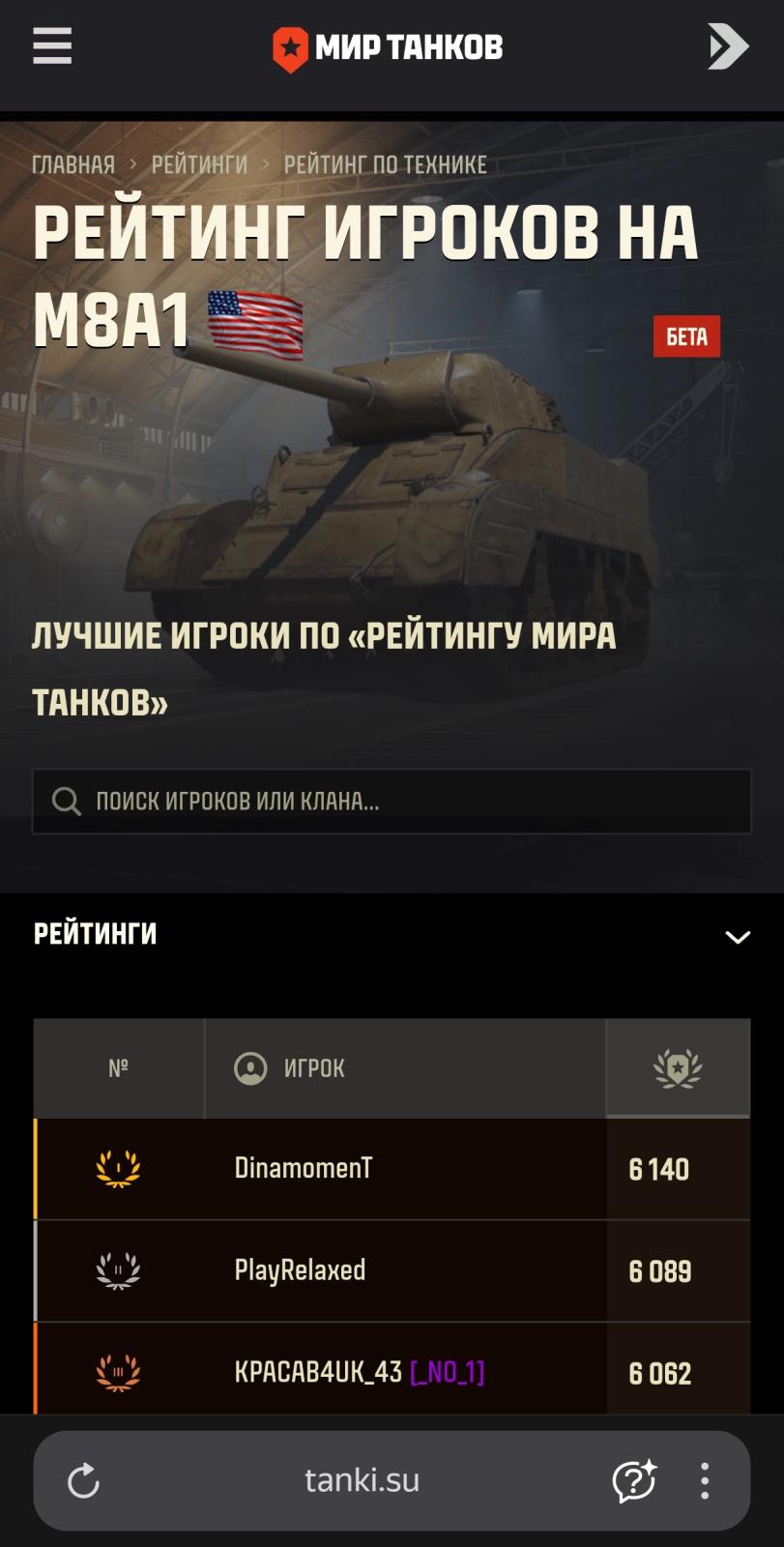Click the rating laurel badge column header
784x1547 pixels.
678,1068
